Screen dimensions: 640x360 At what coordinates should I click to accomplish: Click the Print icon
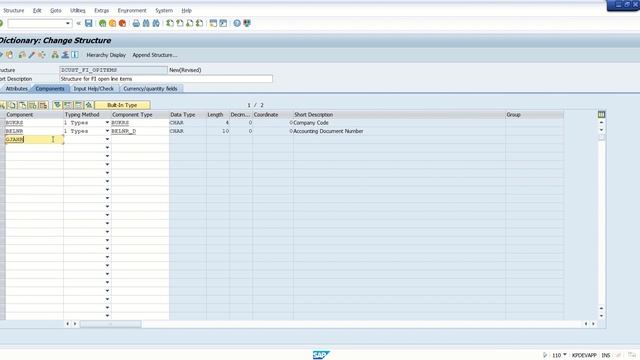coord(136,23)
